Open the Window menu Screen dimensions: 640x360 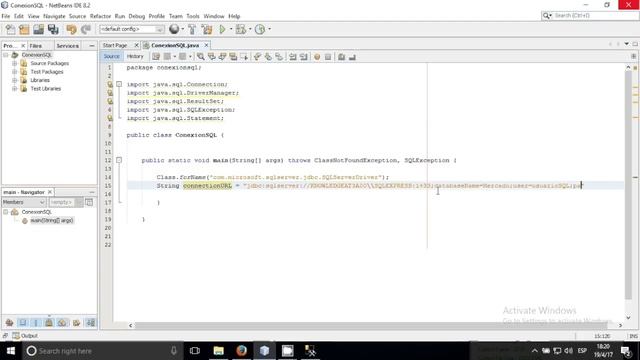(214, 16)
